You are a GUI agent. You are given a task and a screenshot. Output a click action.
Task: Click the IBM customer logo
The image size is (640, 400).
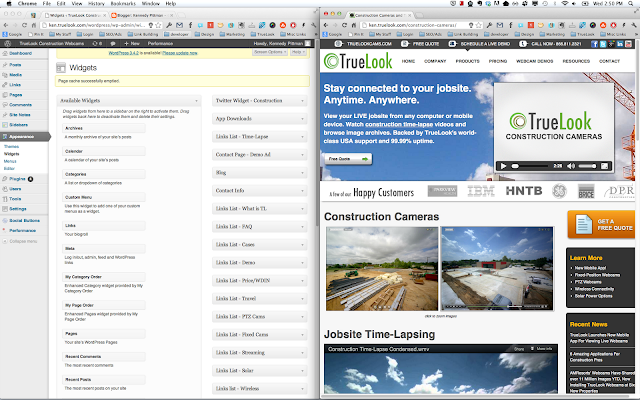[x=481, y=191]
